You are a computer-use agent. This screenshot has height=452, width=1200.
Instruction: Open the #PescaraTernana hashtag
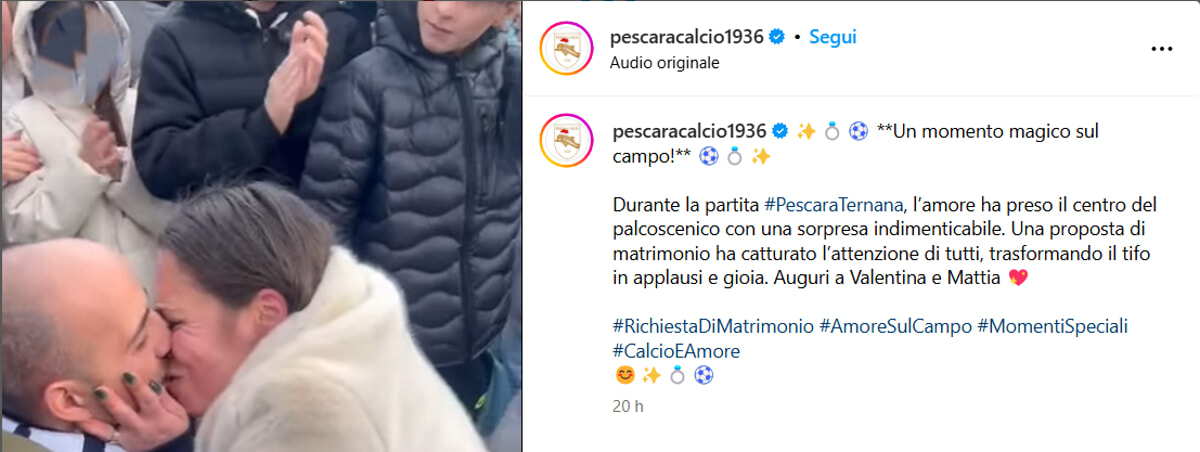click(833, 204)
